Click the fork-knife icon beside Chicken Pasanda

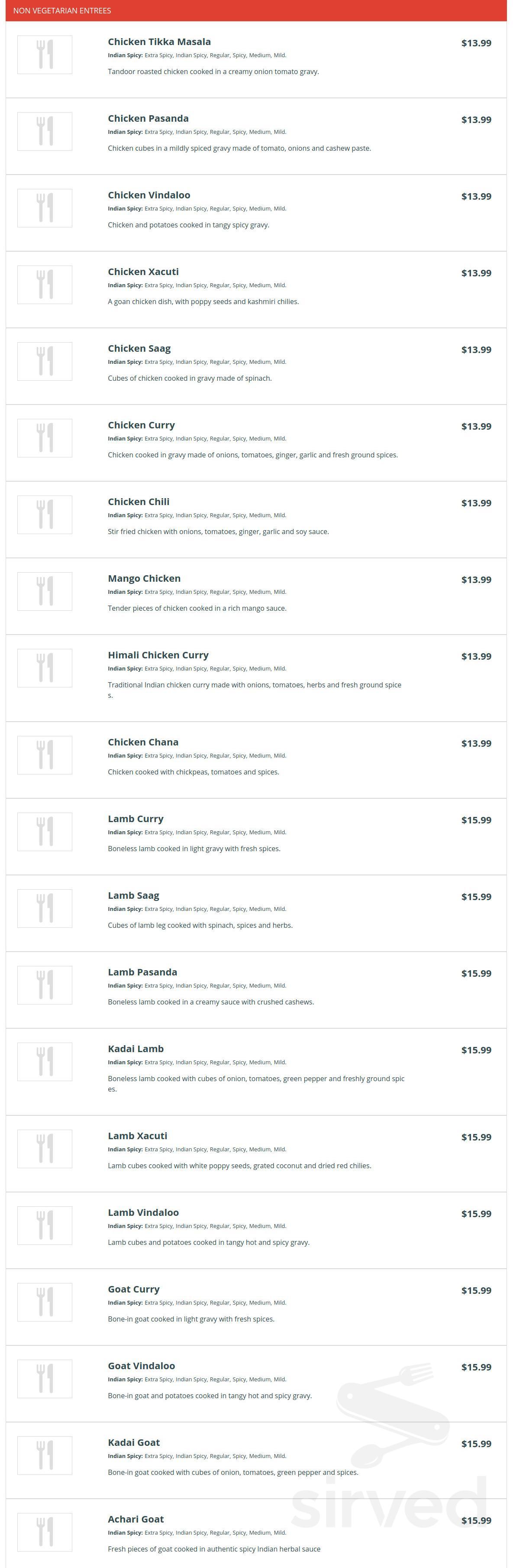click(x=45, y=132)
